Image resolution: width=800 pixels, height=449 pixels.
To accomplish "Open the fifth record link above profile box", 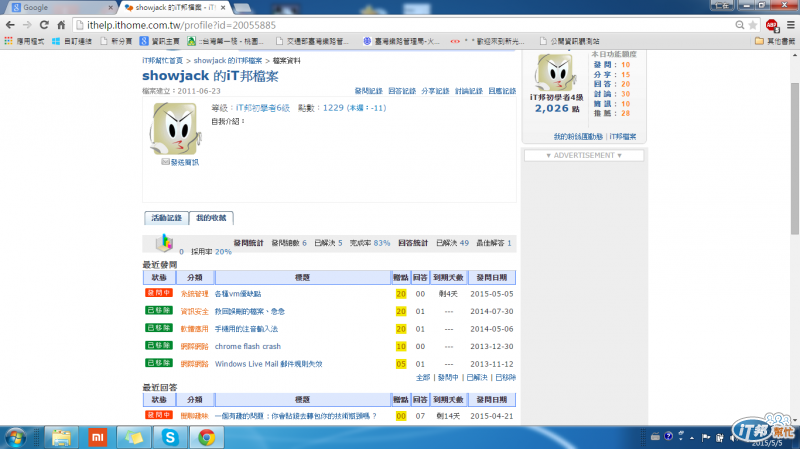I will pos(502,91).
